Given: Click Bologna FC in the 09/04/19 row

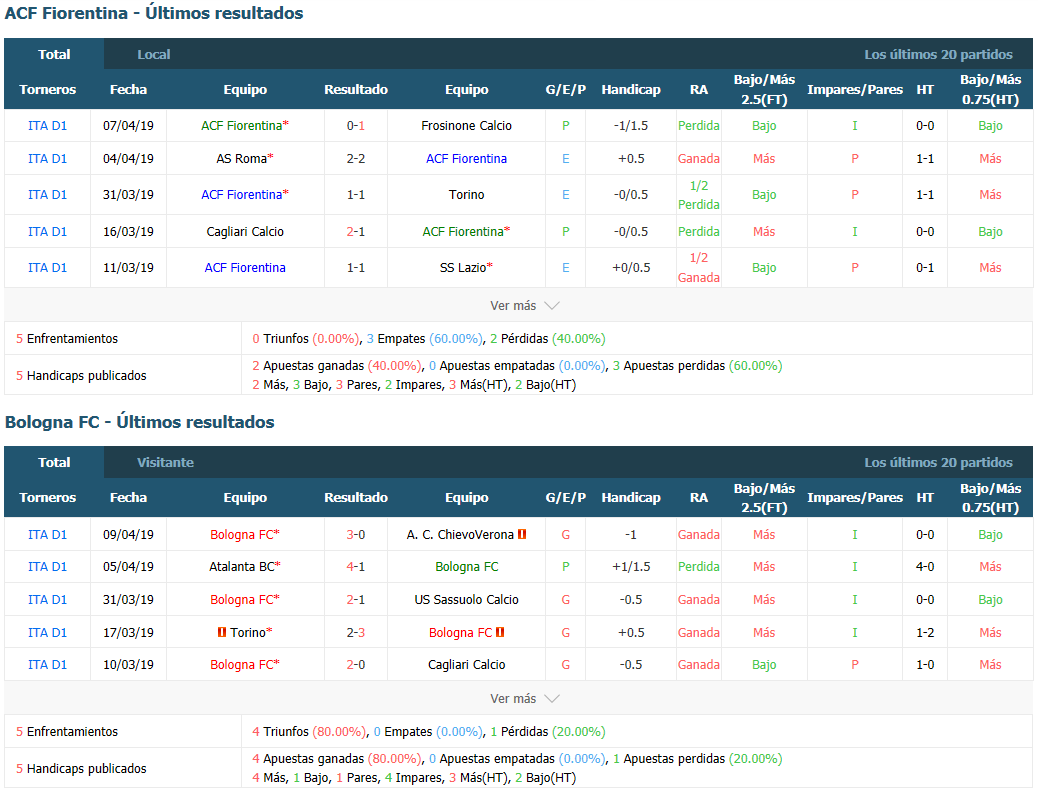Looking at the screenshot, I should (x=242, y=534).
